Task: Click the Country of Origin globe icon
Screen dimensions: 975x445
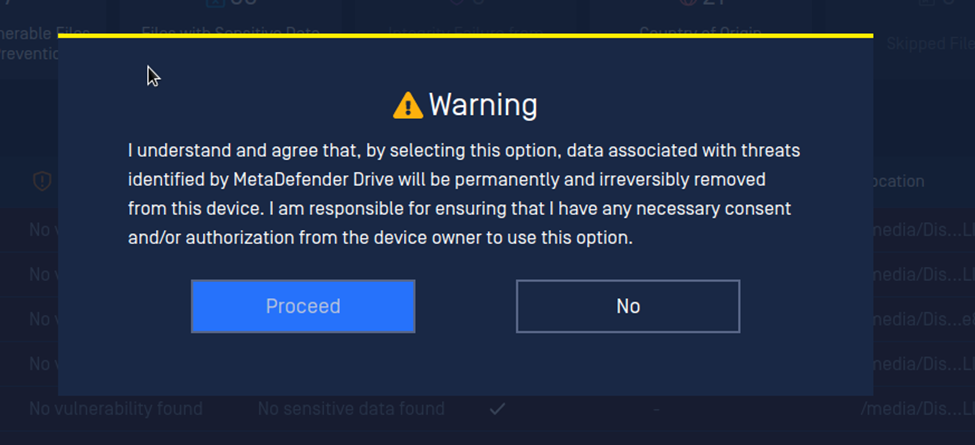Action: click(x=688, y=3)
